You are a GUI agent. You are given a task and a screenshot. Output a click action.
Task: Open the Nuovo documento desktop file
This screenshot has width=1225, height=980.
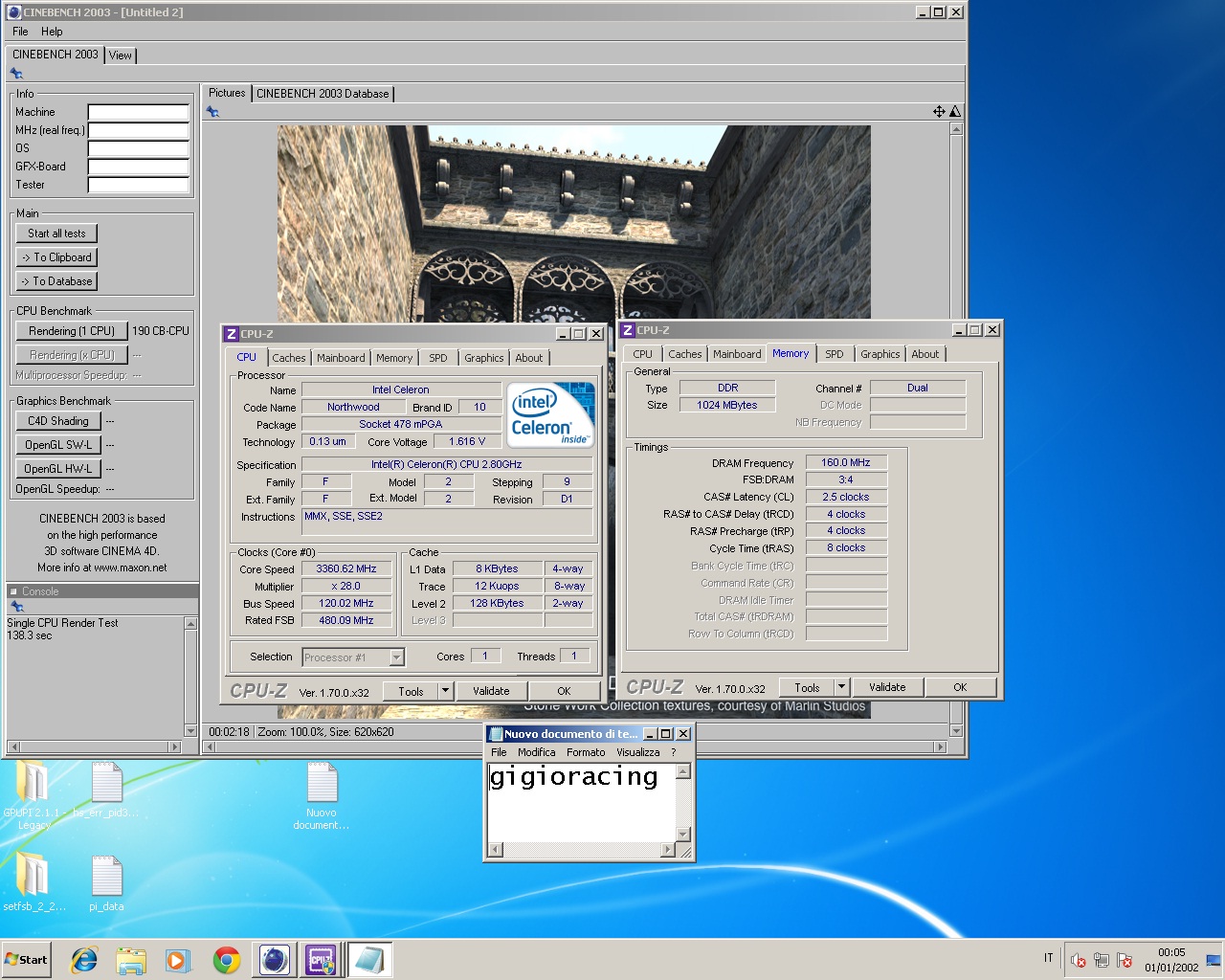pyautogui.click(x=322, y=796)
